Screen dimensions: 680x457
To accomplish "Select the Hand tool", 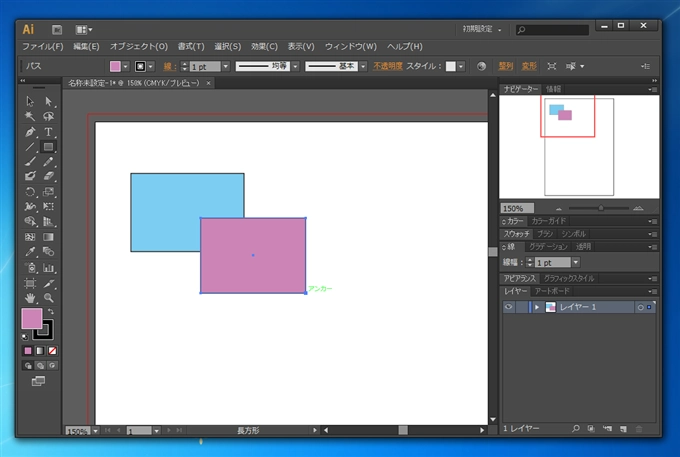I will (x=30, y=298).
